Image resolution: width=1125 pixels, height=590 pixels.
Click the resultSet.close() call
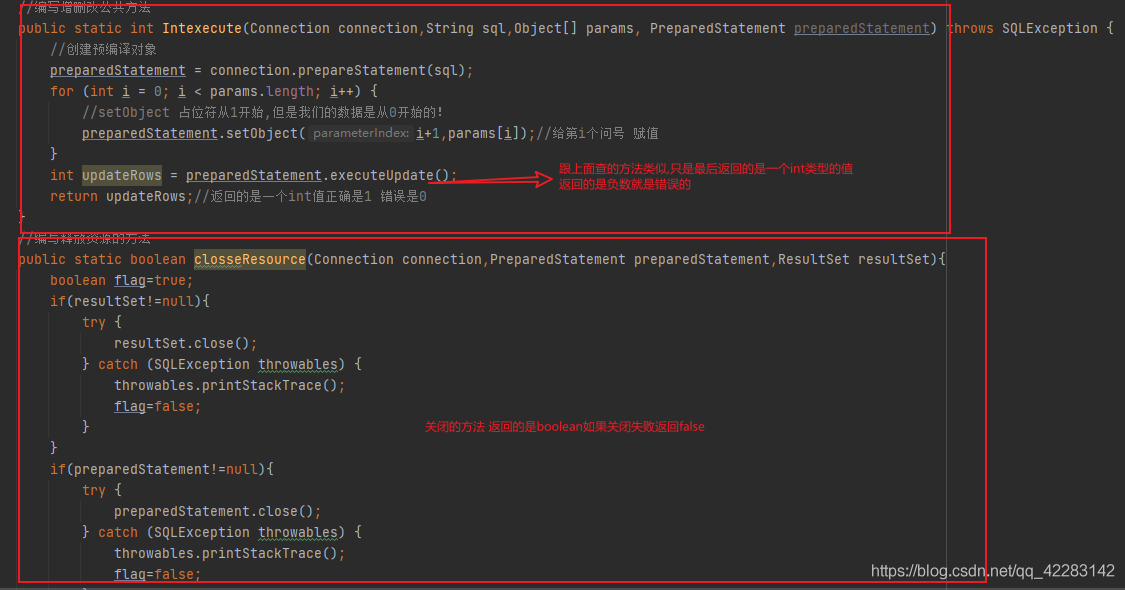tap(185, 344)
